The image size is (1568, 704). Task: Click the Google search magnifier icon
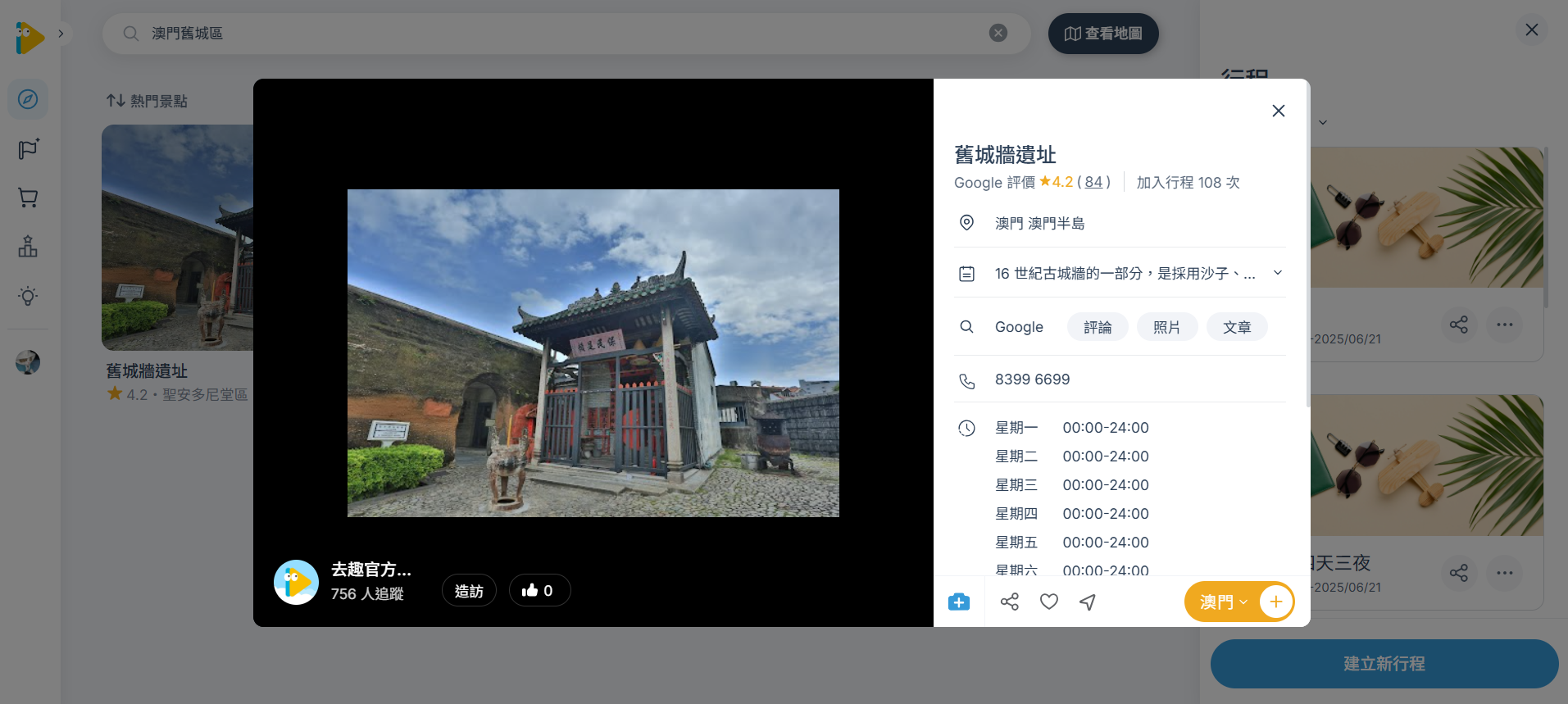tap(967, 327)
